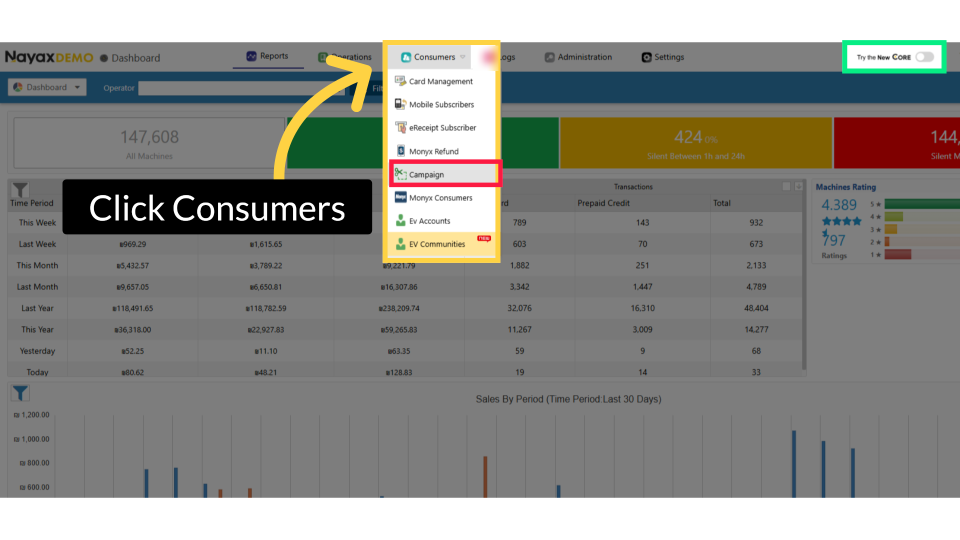Open the Time Period table filter funnel
The width and height of the screenshot is (960, 540).
pyautogui.click(x=20, y=190)
